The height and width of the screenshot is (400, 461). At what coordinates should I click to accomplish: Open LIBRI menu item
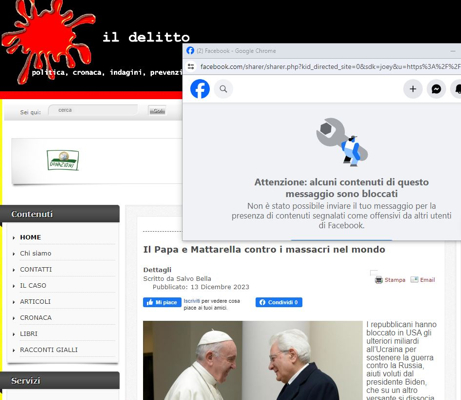[29, 333]
